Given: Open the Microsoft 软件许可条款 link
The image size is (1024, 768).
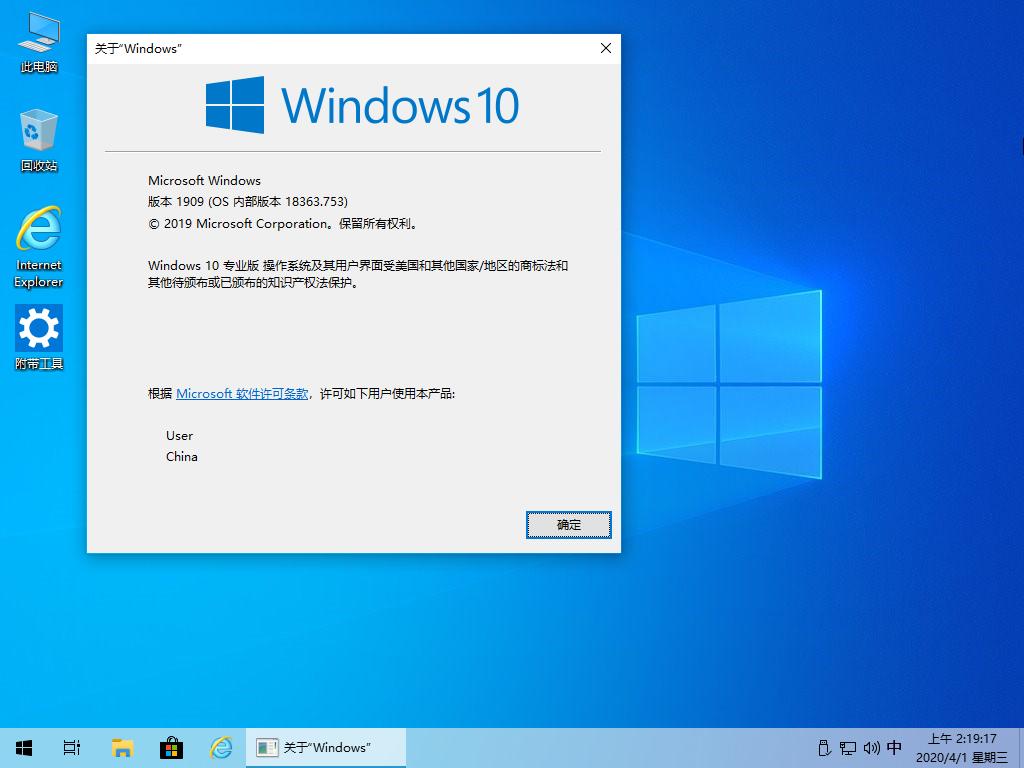Looking at the screenshot, I should pos(242,394).
